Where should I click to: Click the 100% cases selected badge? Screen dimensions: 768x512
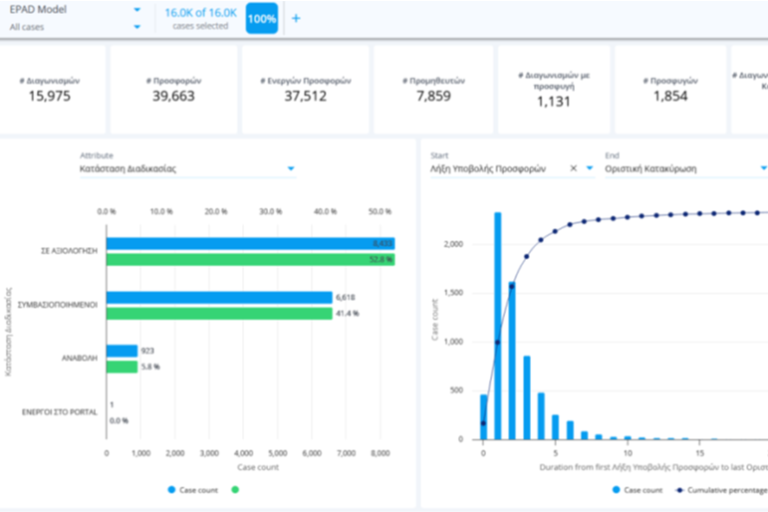261,19
